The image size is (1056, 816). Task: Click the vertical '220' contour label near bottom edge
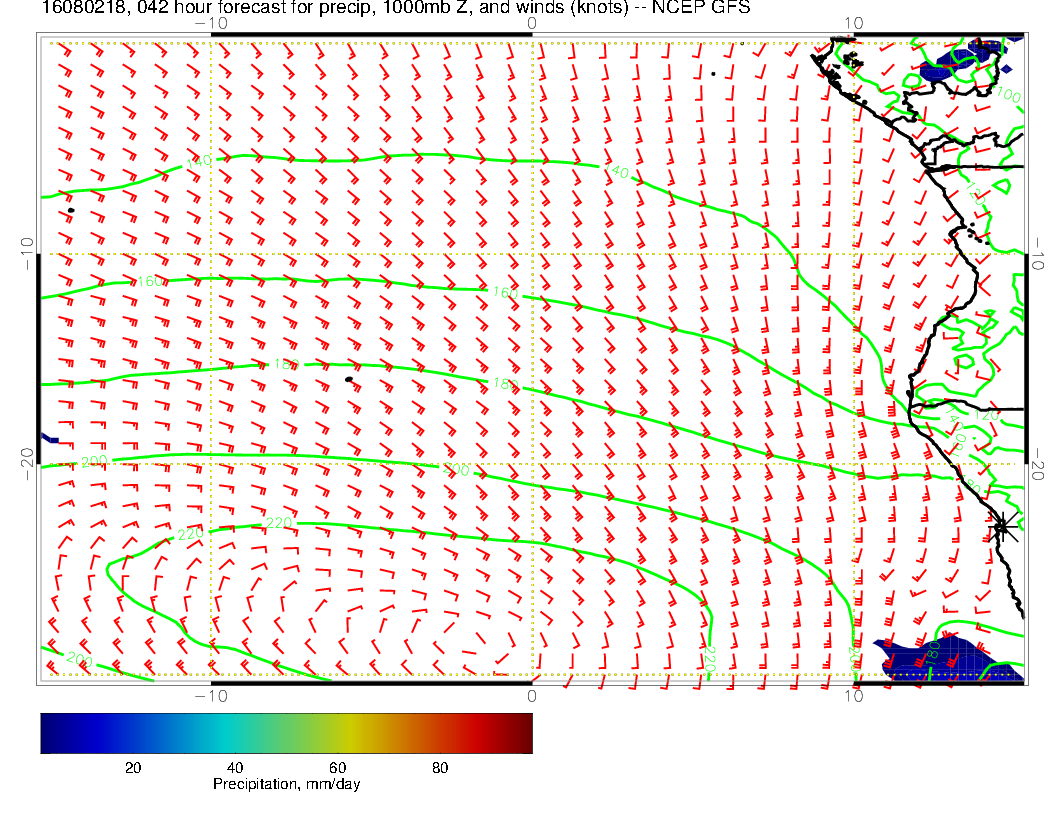coord(709,659)
